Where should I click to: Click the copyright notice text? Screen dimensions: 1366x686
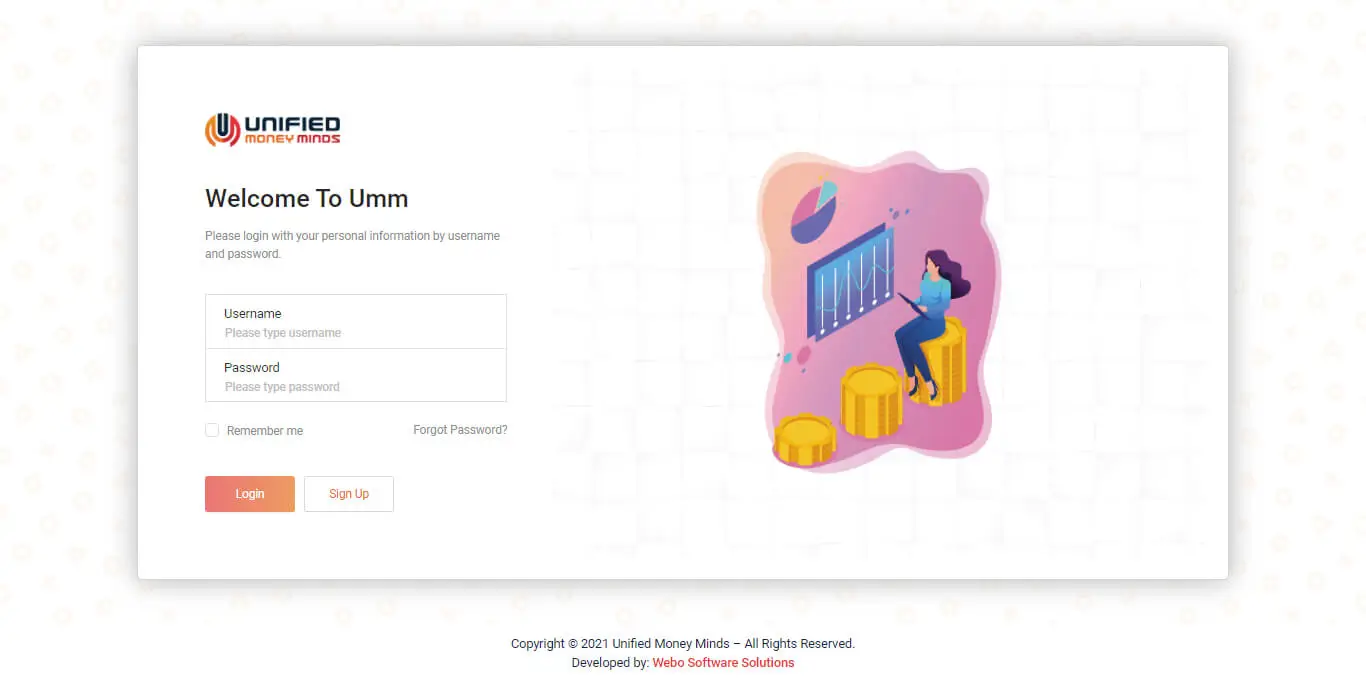click(682, 644)
